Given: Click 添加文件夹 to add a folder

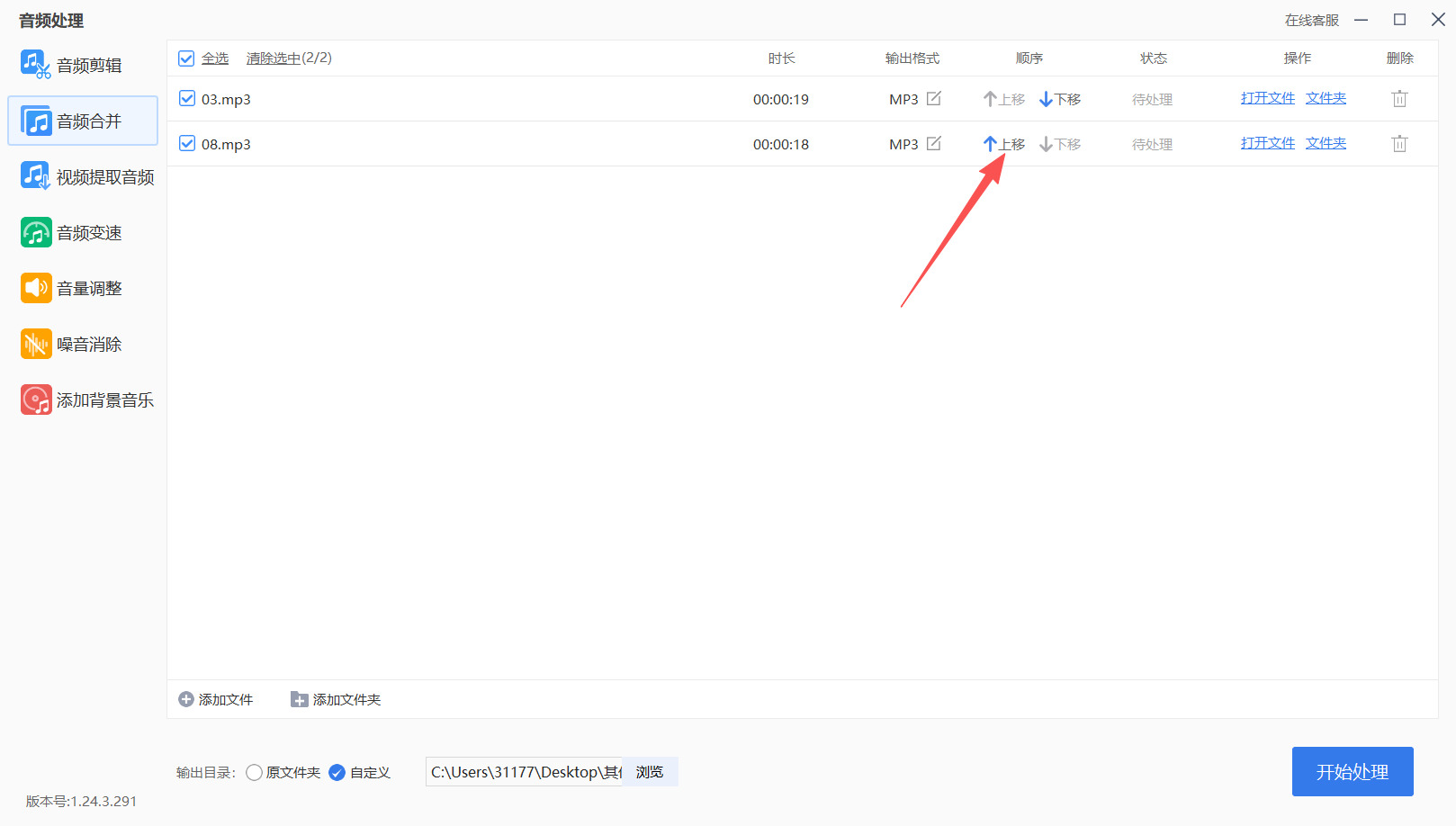Looking at the screenshot, I should (336, 699).
